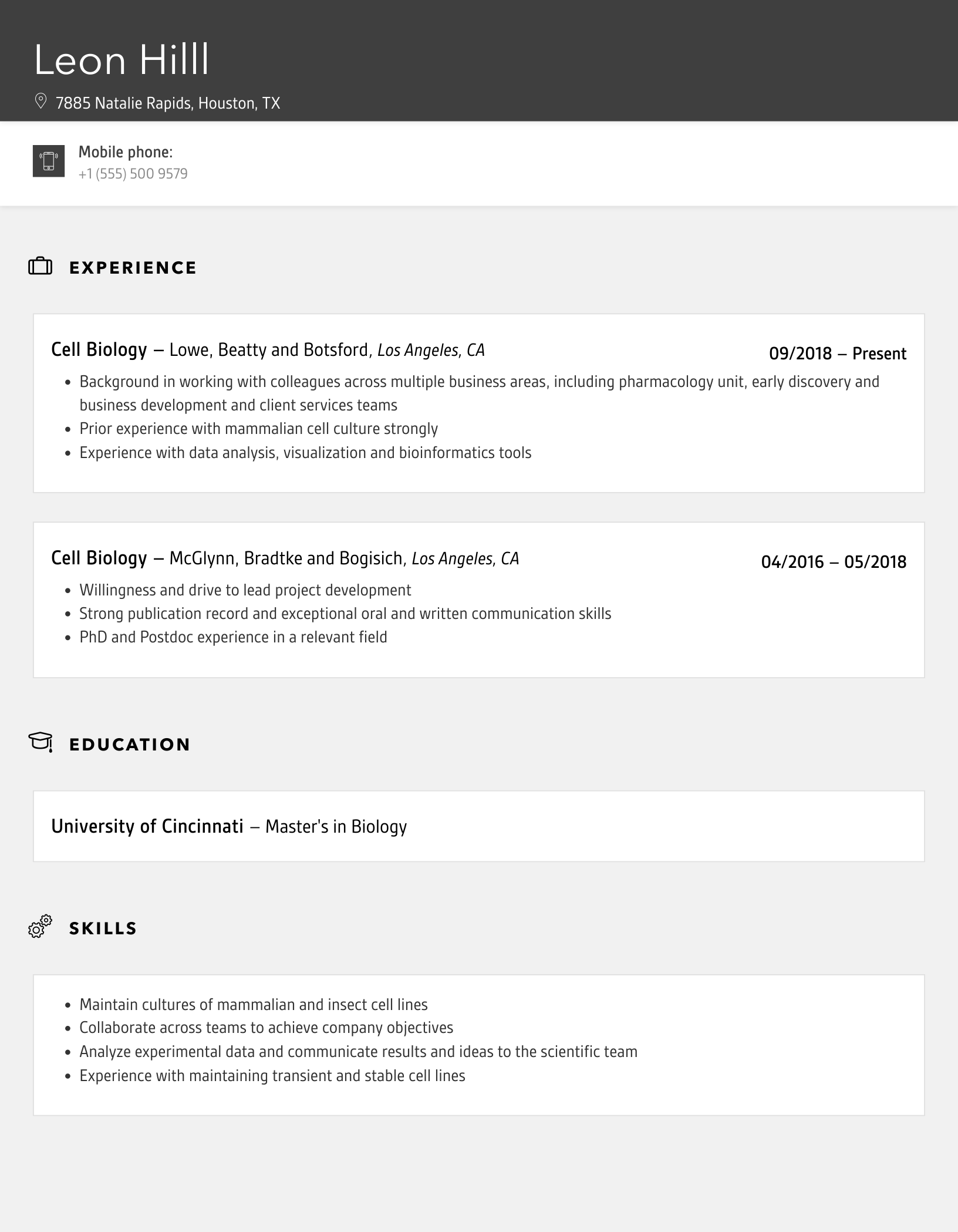Select the Experience section heading

pyautogui.click(x=133, y=268)
